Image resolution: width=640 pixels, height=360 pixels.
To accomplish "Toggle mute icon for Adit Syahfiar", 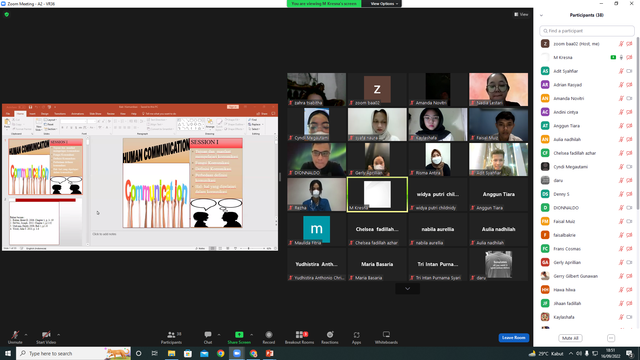I will point(621,71).
